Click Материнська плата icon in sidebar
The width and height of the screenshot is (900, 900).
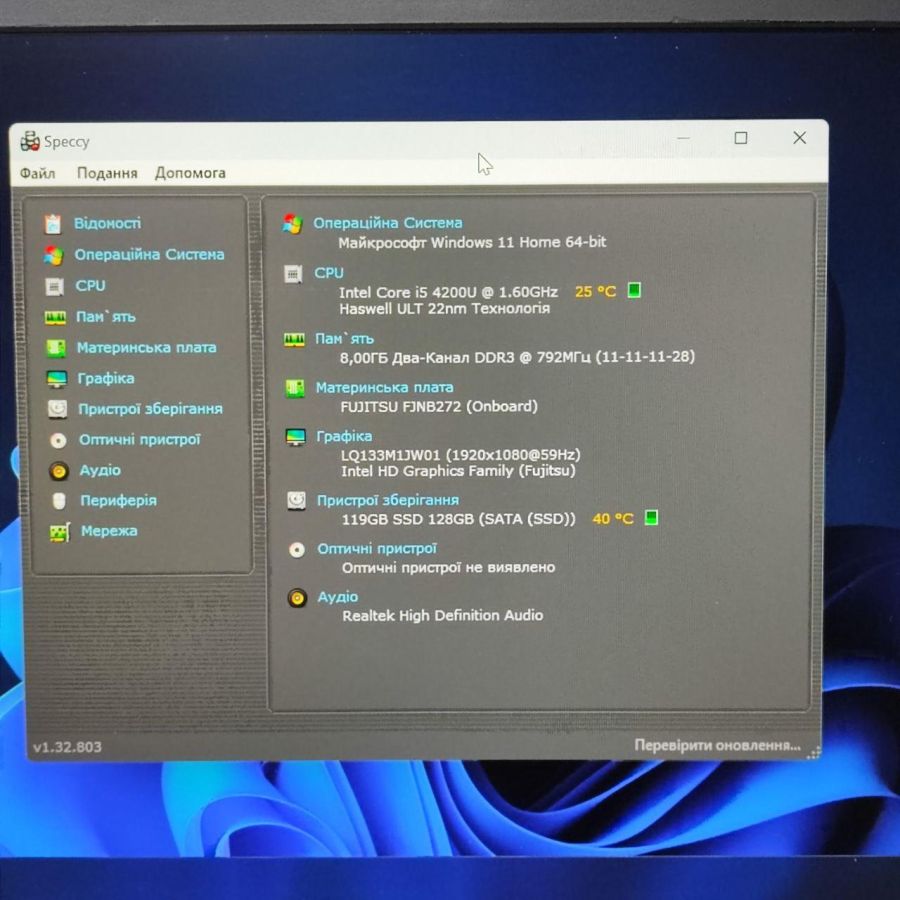point(56,348)
